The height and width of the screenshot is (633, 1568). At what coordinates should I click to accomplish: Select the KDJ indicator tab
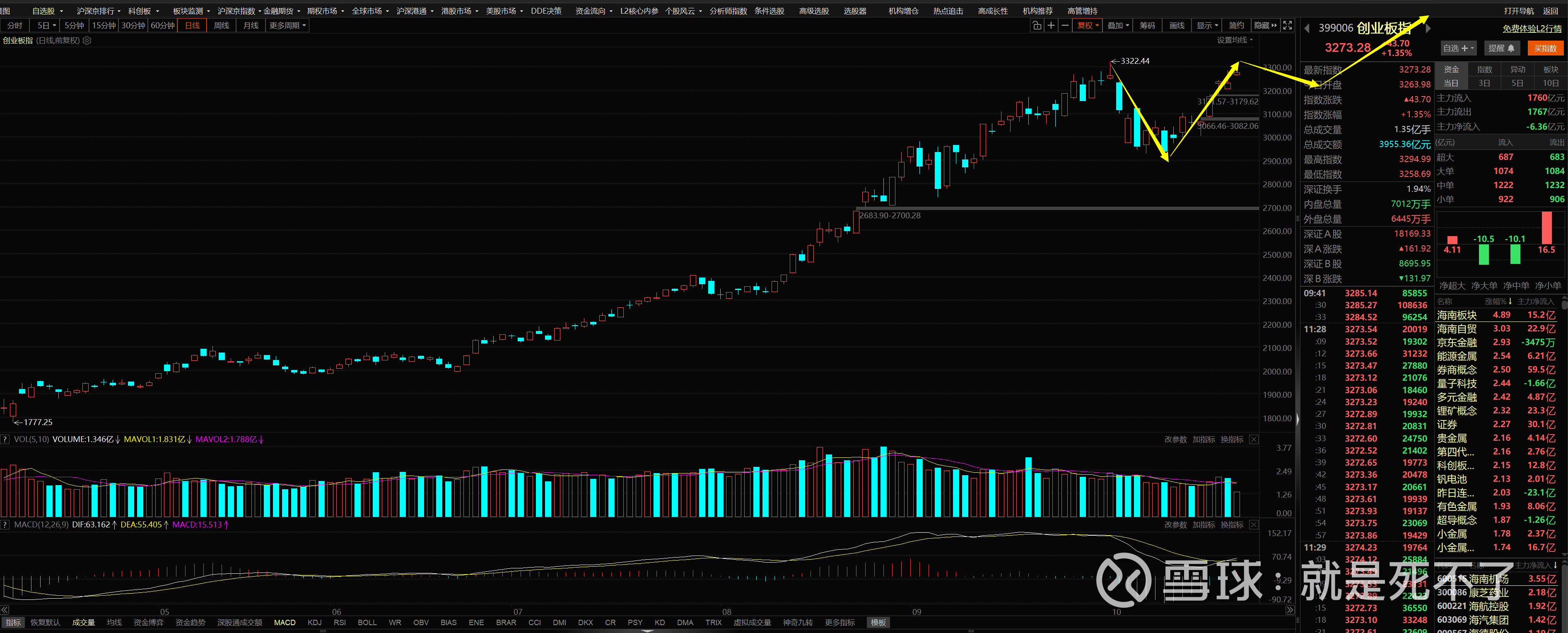(315, 623)
